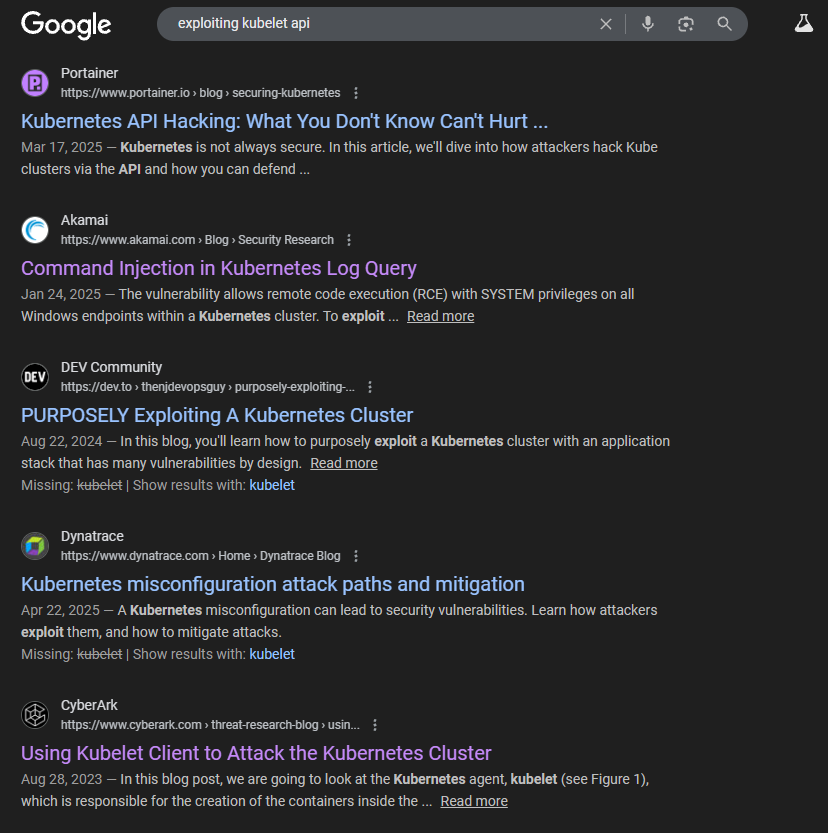
Task: Clear the search box text
Action: click(606, 24)
